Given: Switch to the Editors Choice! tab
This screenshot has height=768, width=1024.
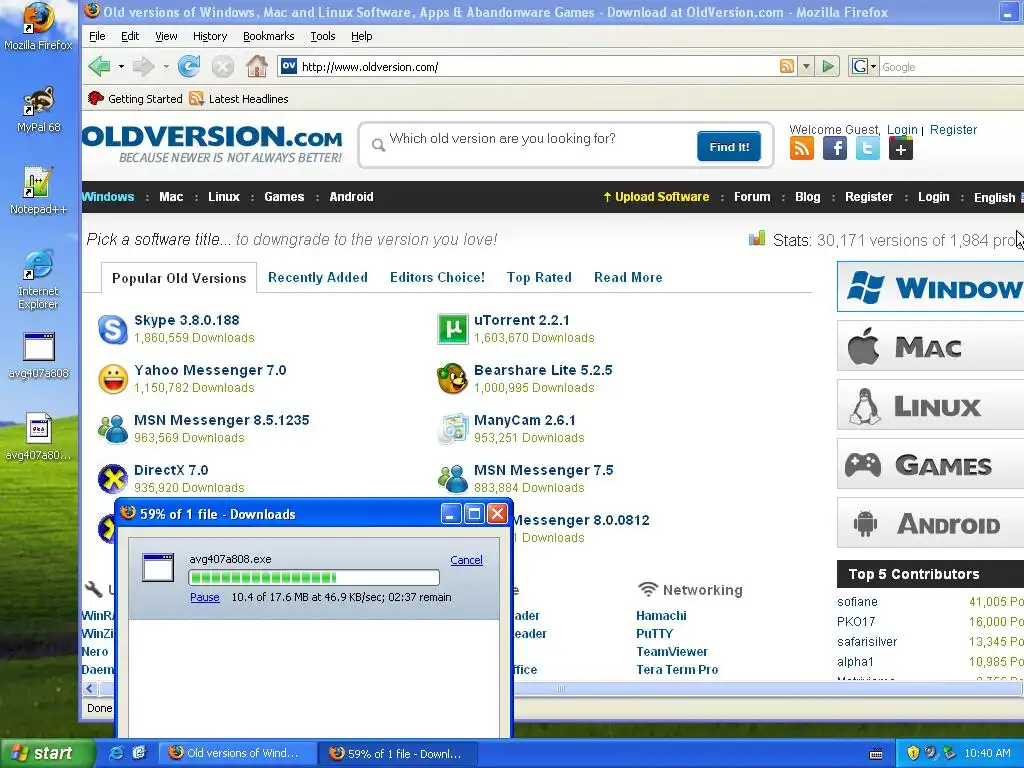Looking at the screenshot, I should pyautogui.click(x=437, y=278).
